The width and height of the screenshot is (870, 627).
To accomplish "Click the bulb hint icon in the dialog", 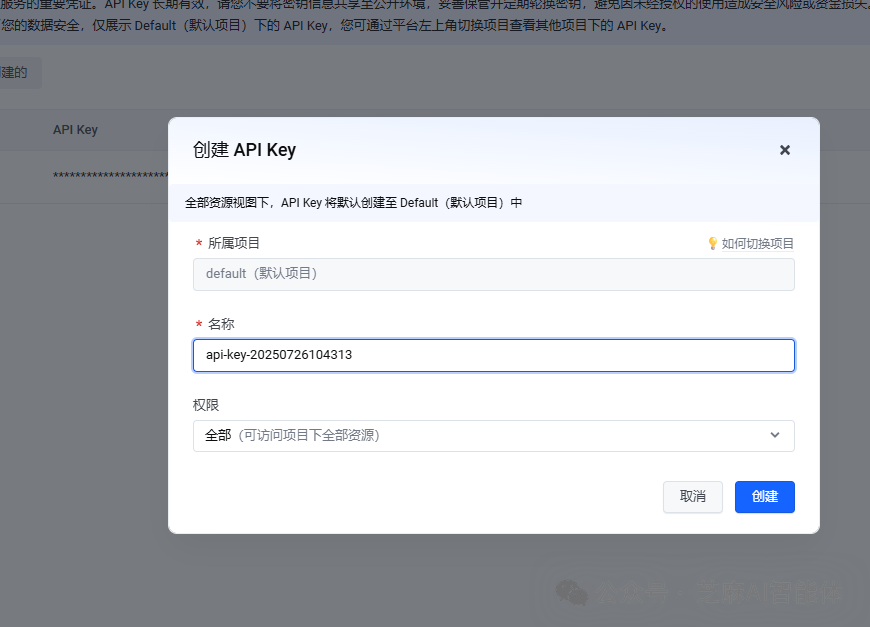I will click(x=713, y=242).
